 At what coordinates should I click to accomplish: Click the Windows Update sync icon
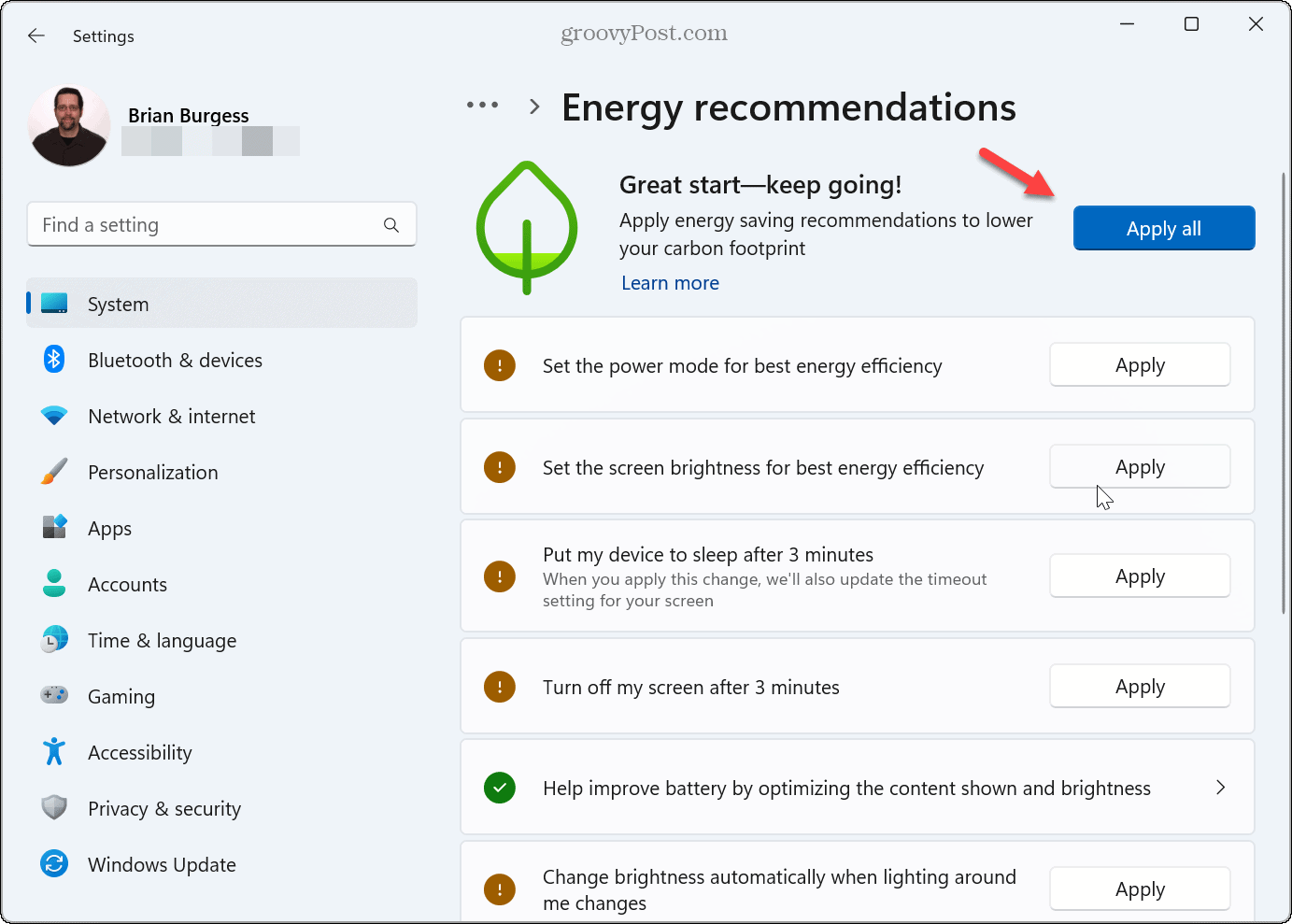[54, 863]
